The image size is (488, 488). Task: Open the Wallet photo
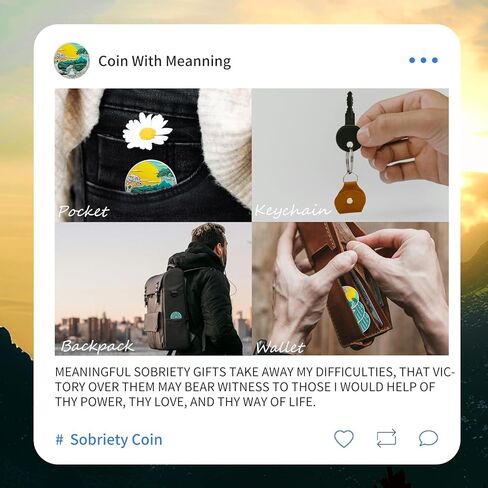350,289
